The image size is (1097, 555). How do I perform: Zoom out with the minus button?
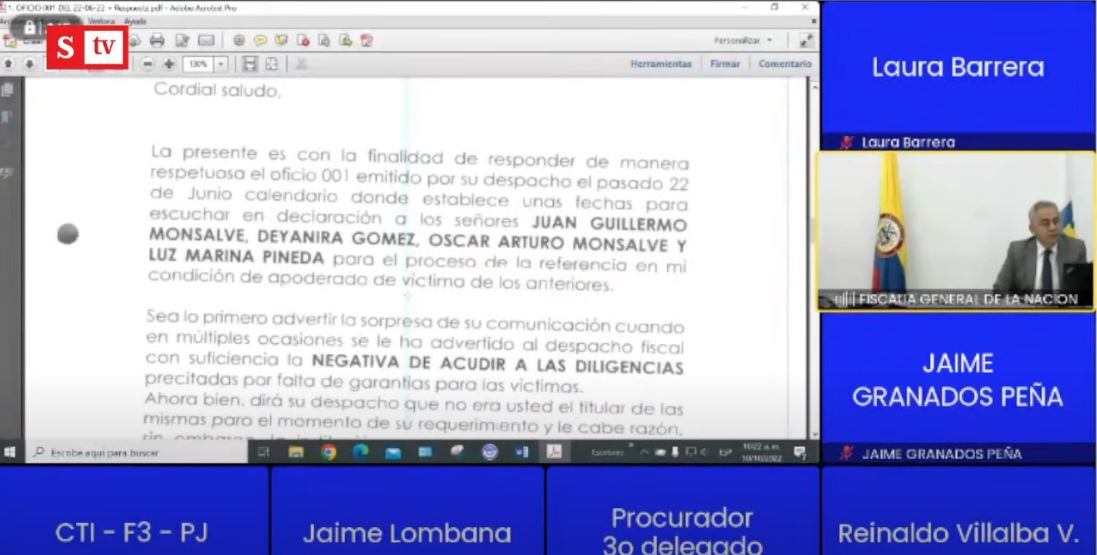click(148, 64)
